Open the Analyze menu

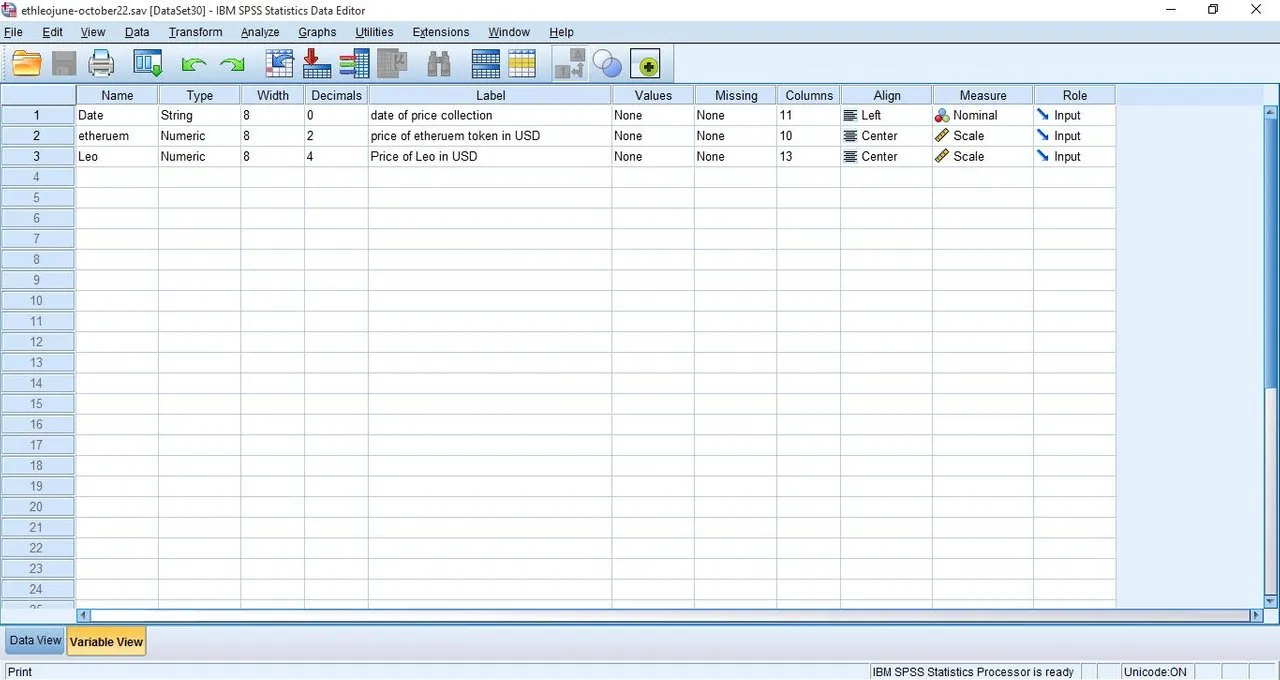point(260,32)
